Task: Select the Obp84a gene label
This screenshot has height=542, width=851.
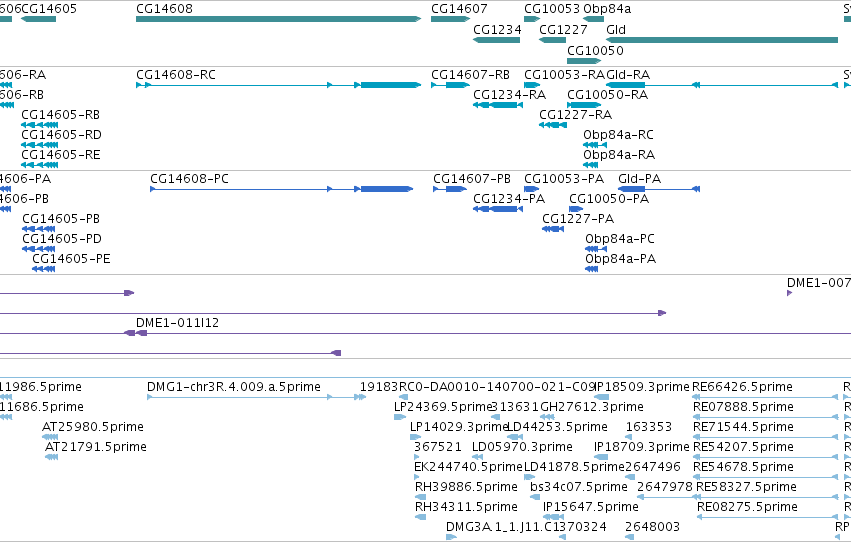Action: pyautogui.click(x=607, y=9)
